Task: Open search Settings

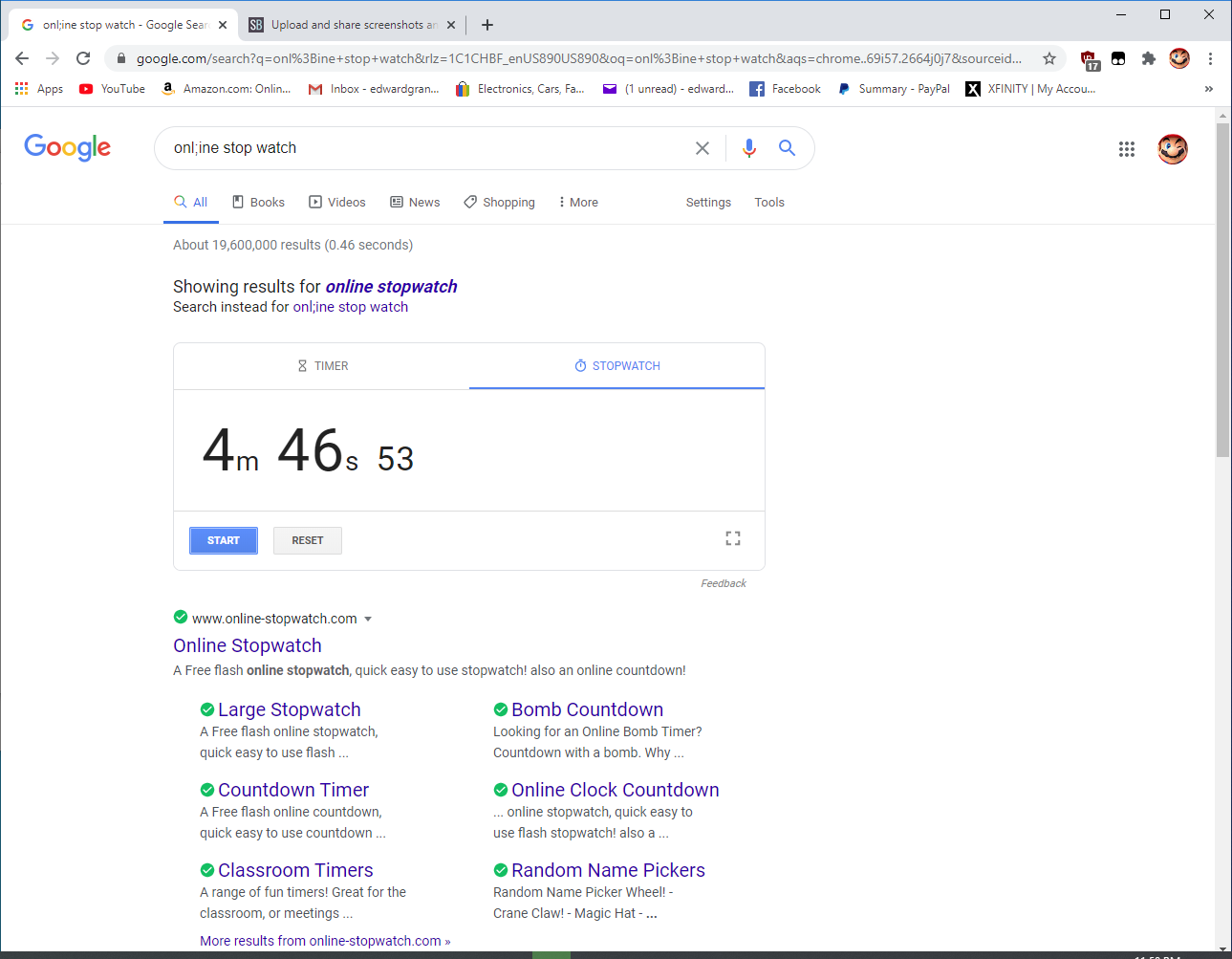Action: tap(708, 203)
